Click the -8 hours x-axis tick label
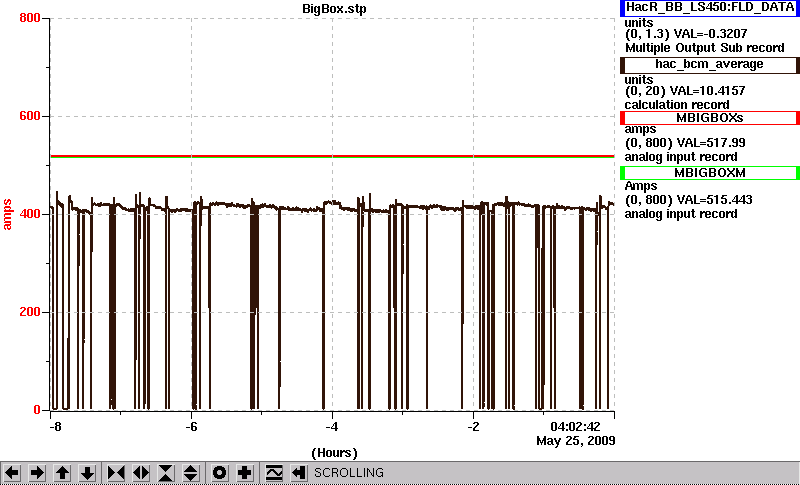The image size is (800, 485). pyautogui.click(x=55, y=427)
